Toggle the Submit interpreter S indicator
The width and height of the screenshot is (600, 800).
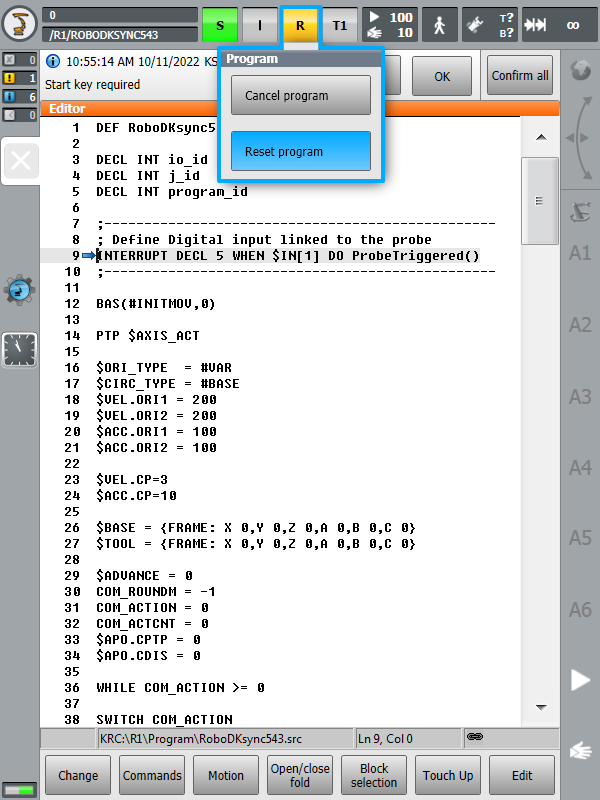220,24
